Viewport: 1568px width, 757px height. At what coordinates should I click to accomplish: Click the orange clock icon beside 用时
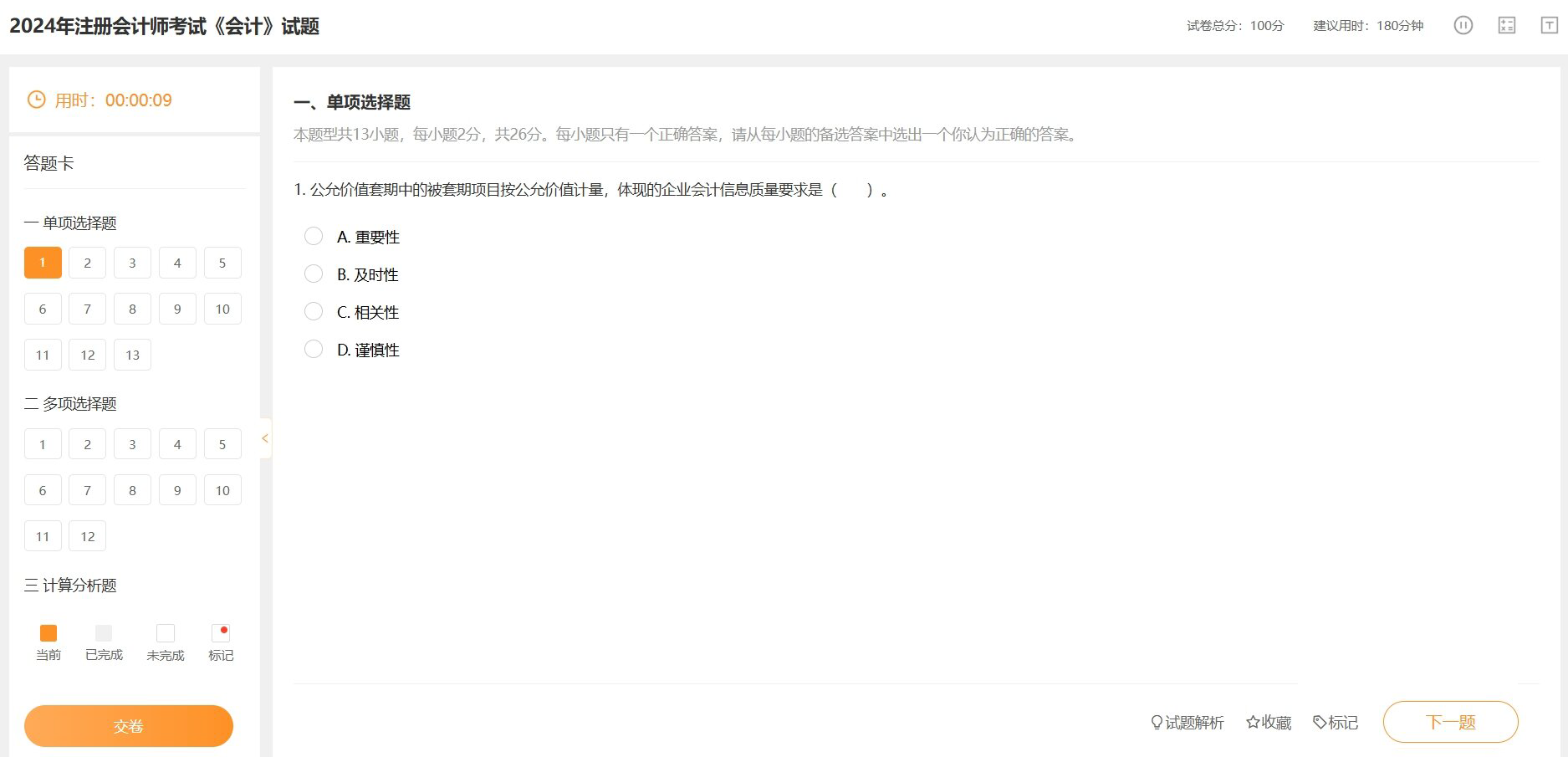tap(37, 100)
